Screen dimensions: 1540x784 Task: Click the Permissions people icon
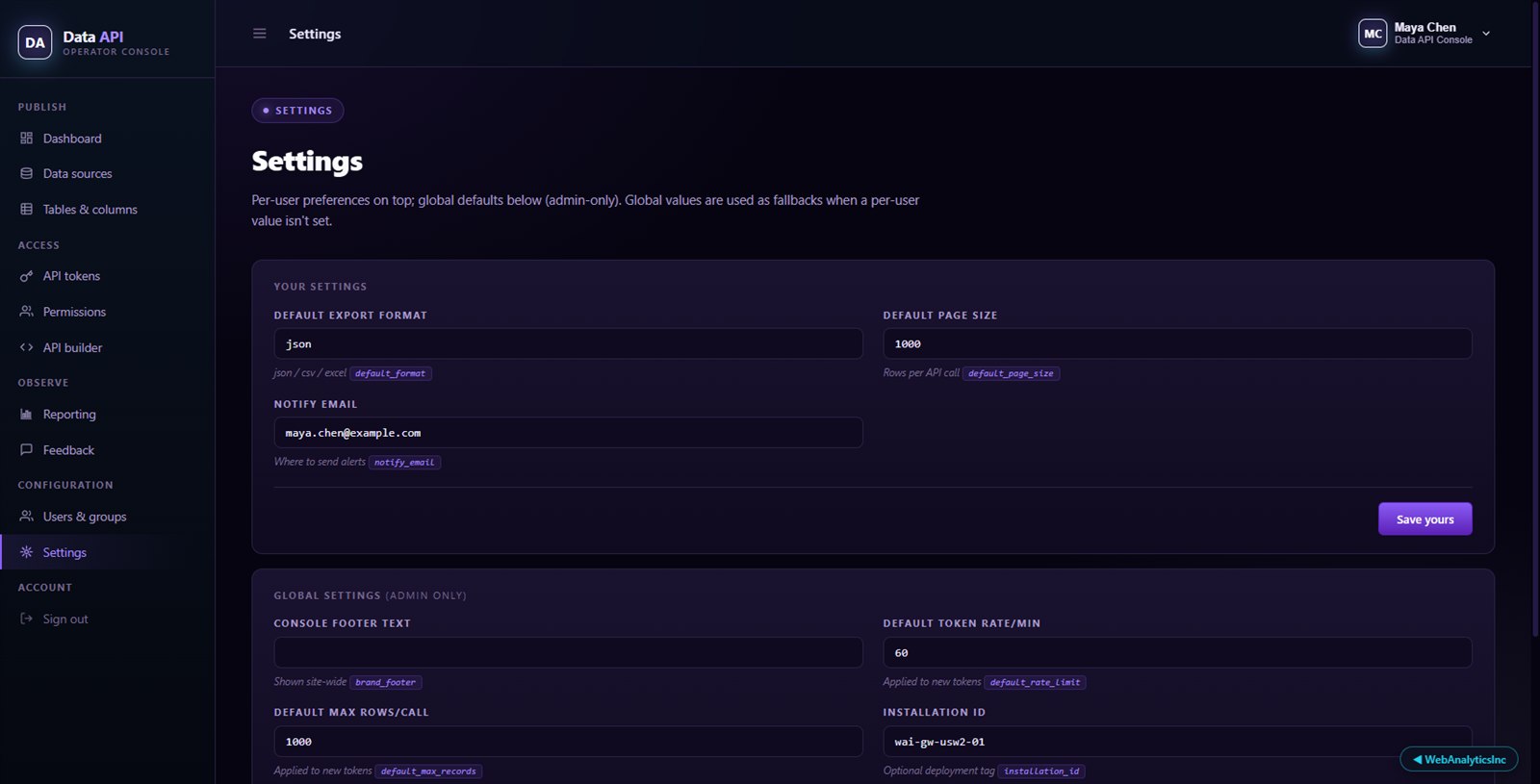pos(26,312)
